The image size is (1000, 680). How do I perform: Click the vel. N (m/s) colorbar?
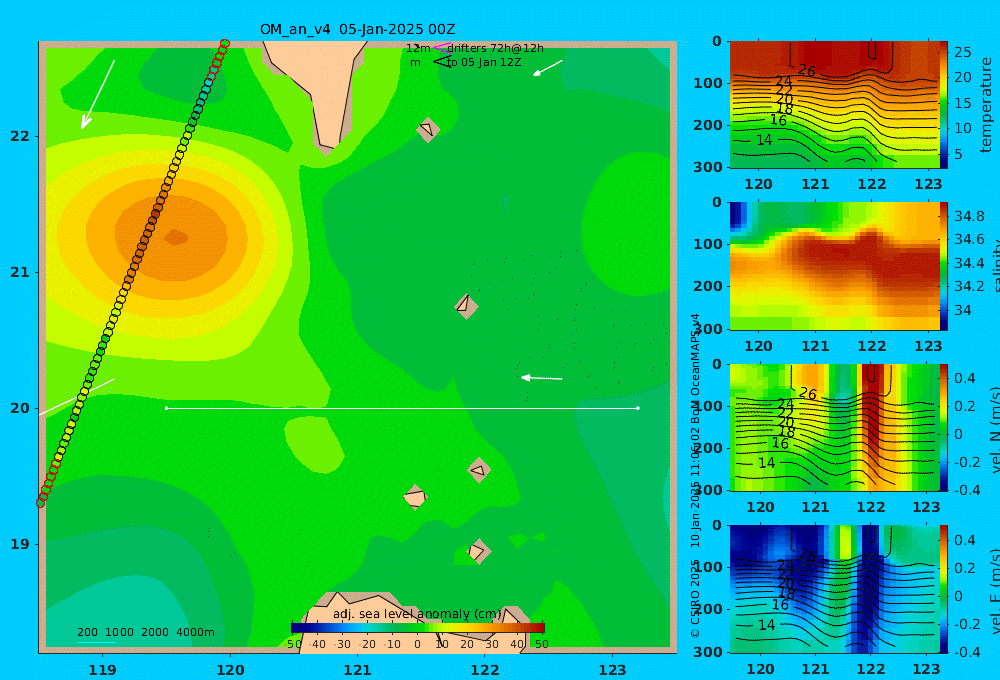(944, 427)
